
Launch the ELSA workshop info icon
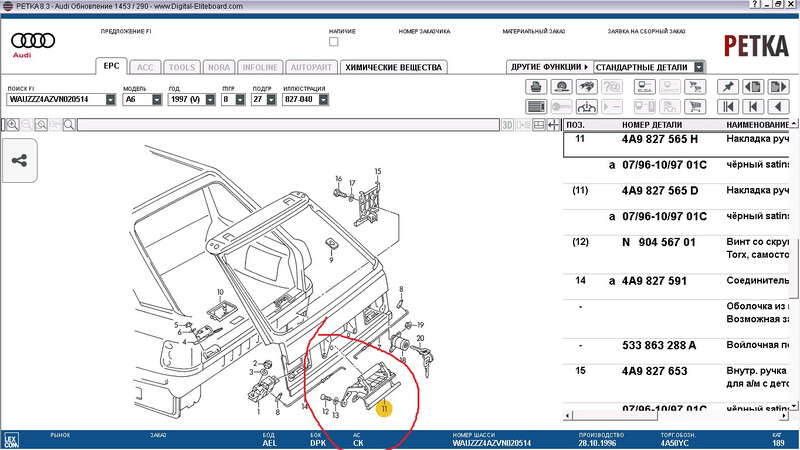coord(644,87)
